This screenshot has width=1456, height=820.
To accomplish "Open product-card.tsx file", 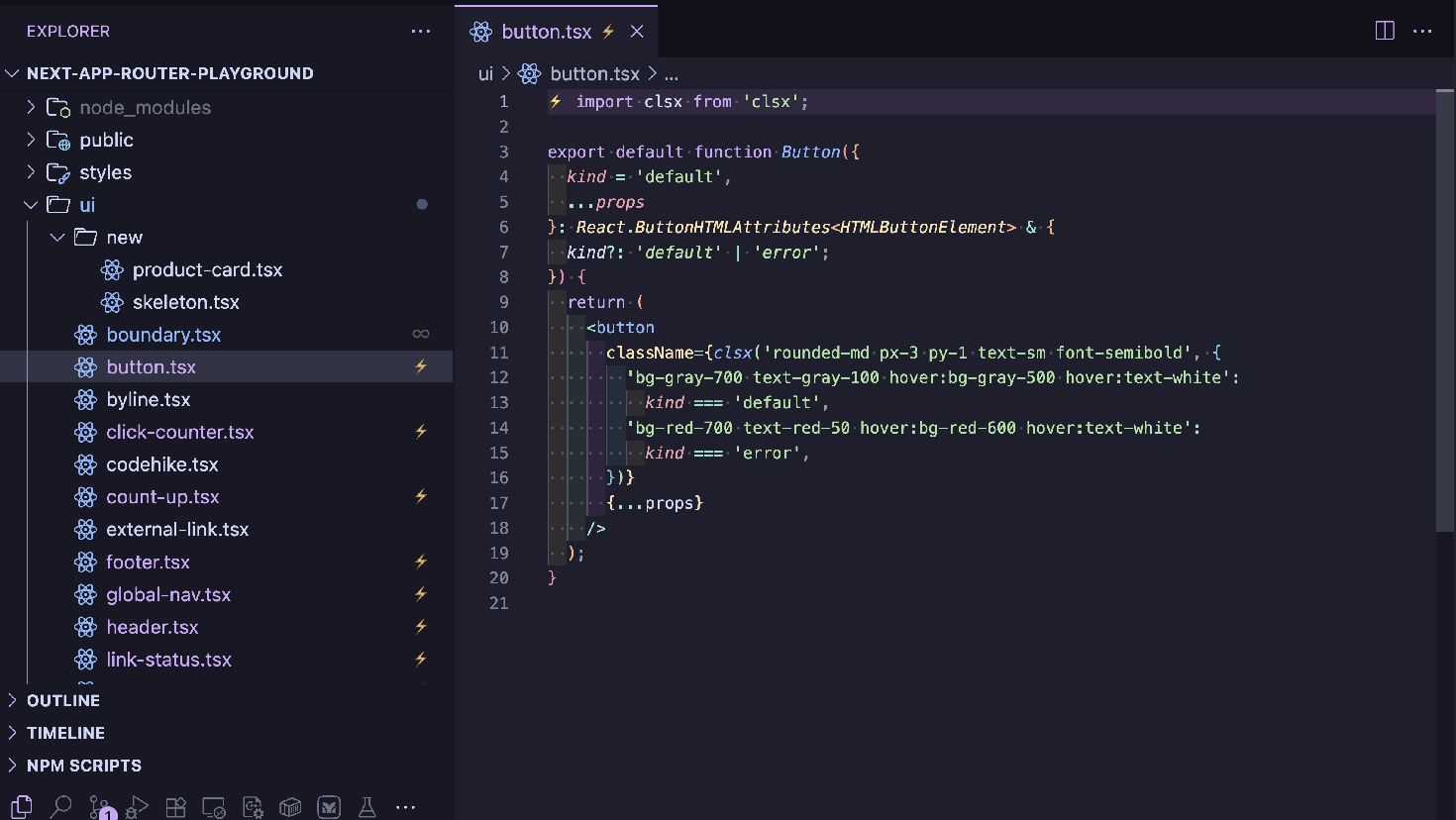I will 207,269.
